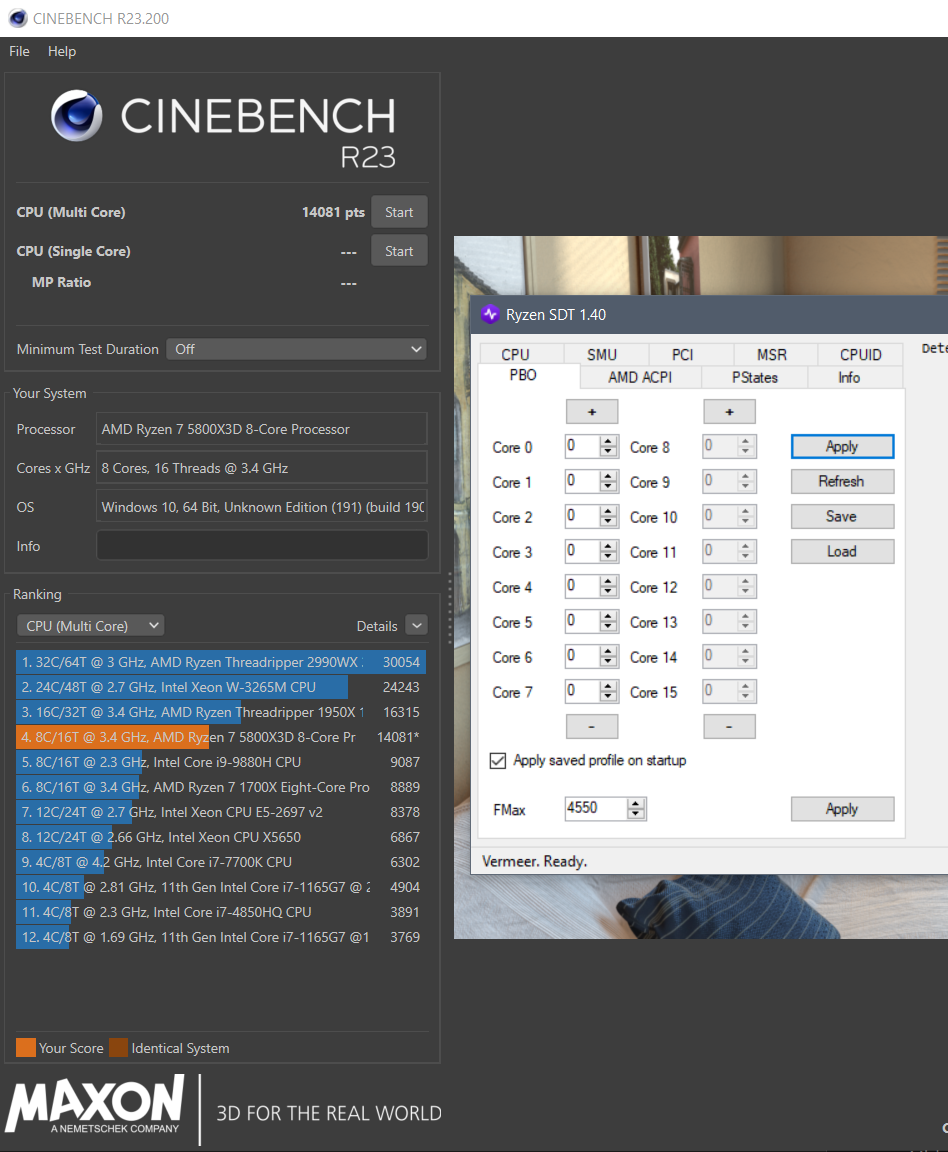Viewport: 948px width, 1152px height.
Task: Click the Cinebench title bar app icon
Action: click(x=18, y=18)
